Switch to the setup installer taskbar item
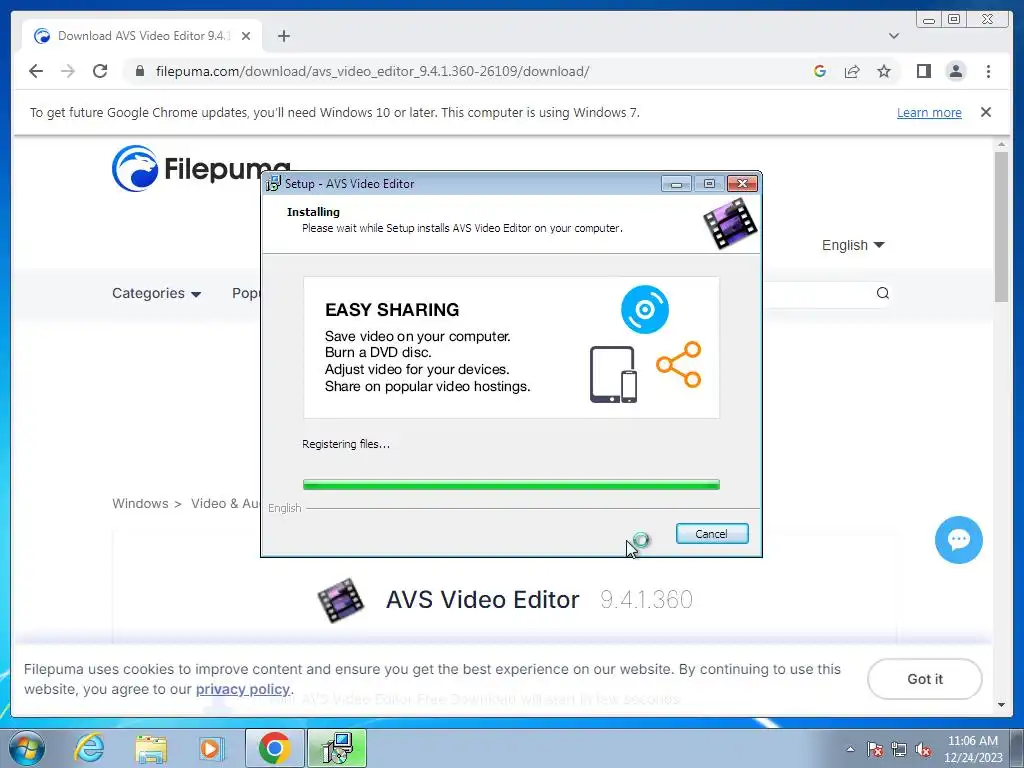 [x=337, y=749]
